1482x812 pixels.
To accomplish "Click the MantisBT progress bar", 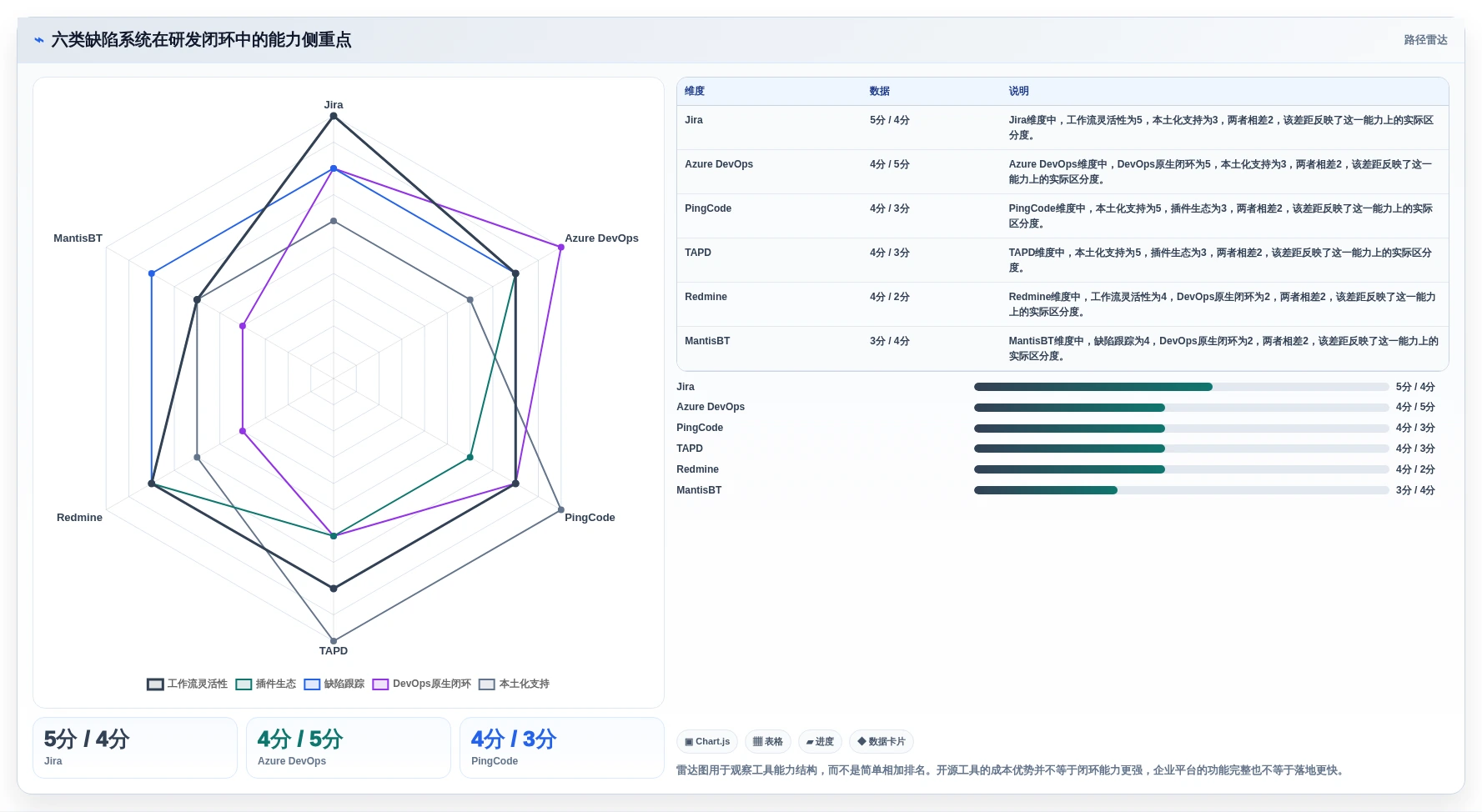I will pyautogui.click(x=1181, y=490).
